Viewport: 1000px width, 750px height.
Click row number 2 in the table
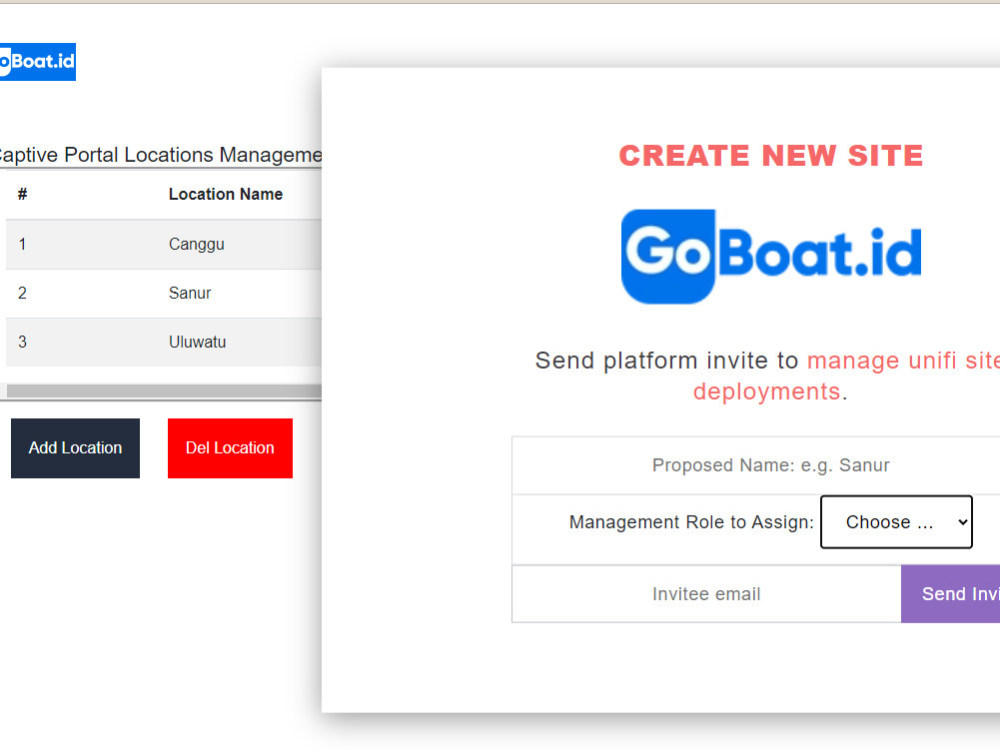(22, 293)
